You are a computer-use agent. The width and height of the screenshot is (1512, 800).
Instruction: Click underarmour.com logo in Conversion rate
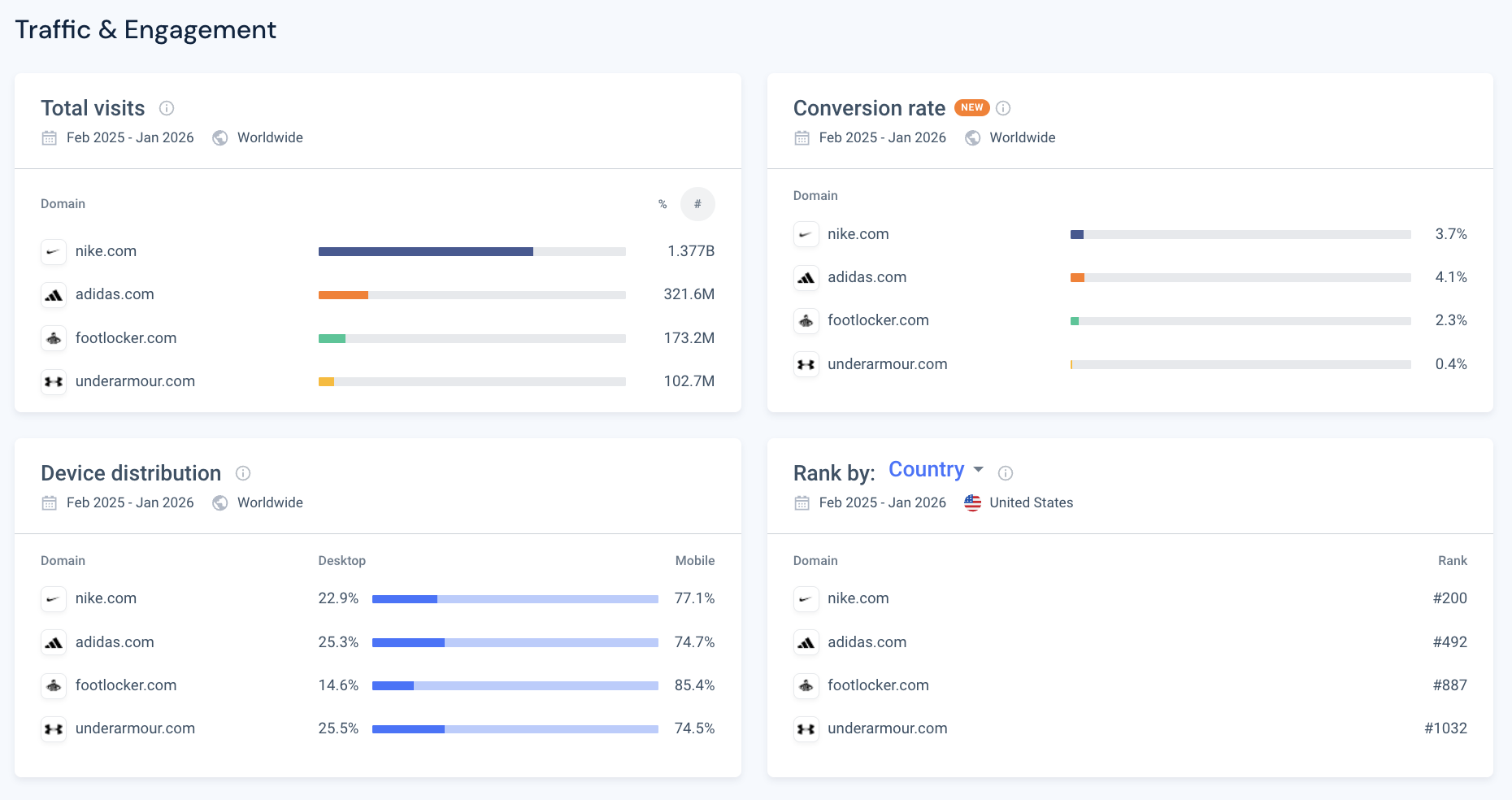[806, 364]
